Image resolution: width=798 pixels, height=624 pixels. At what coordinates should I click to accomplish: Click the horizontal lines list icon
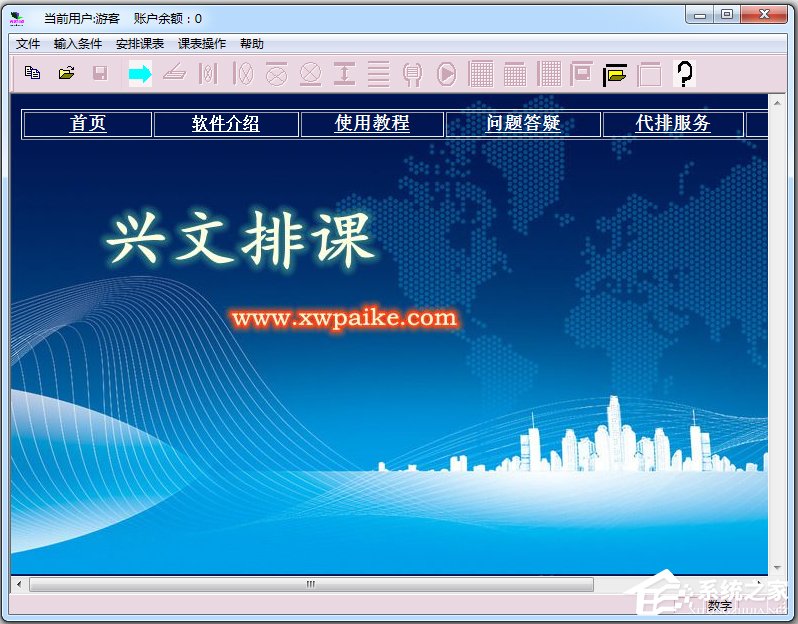click(x=378, y=73)
